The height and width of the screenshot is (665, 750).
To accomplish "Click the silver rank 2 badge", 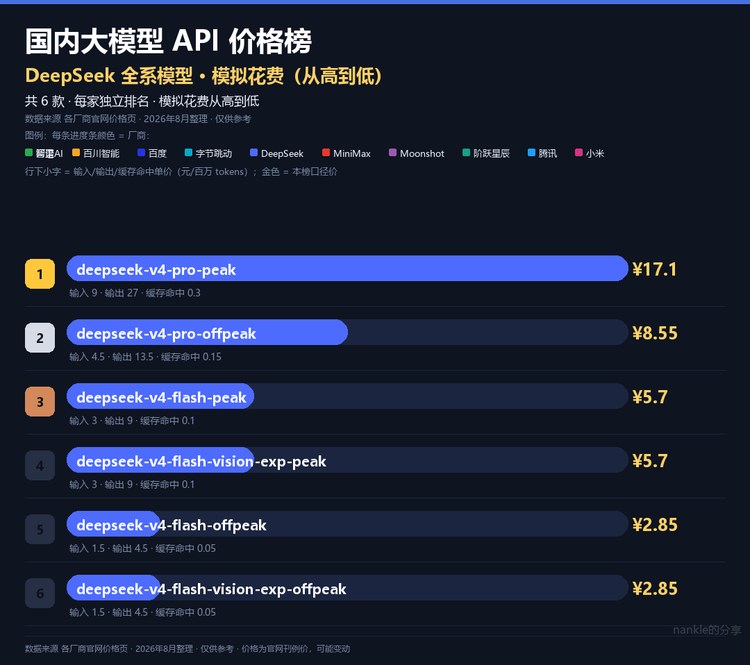I will click(40, 338).
